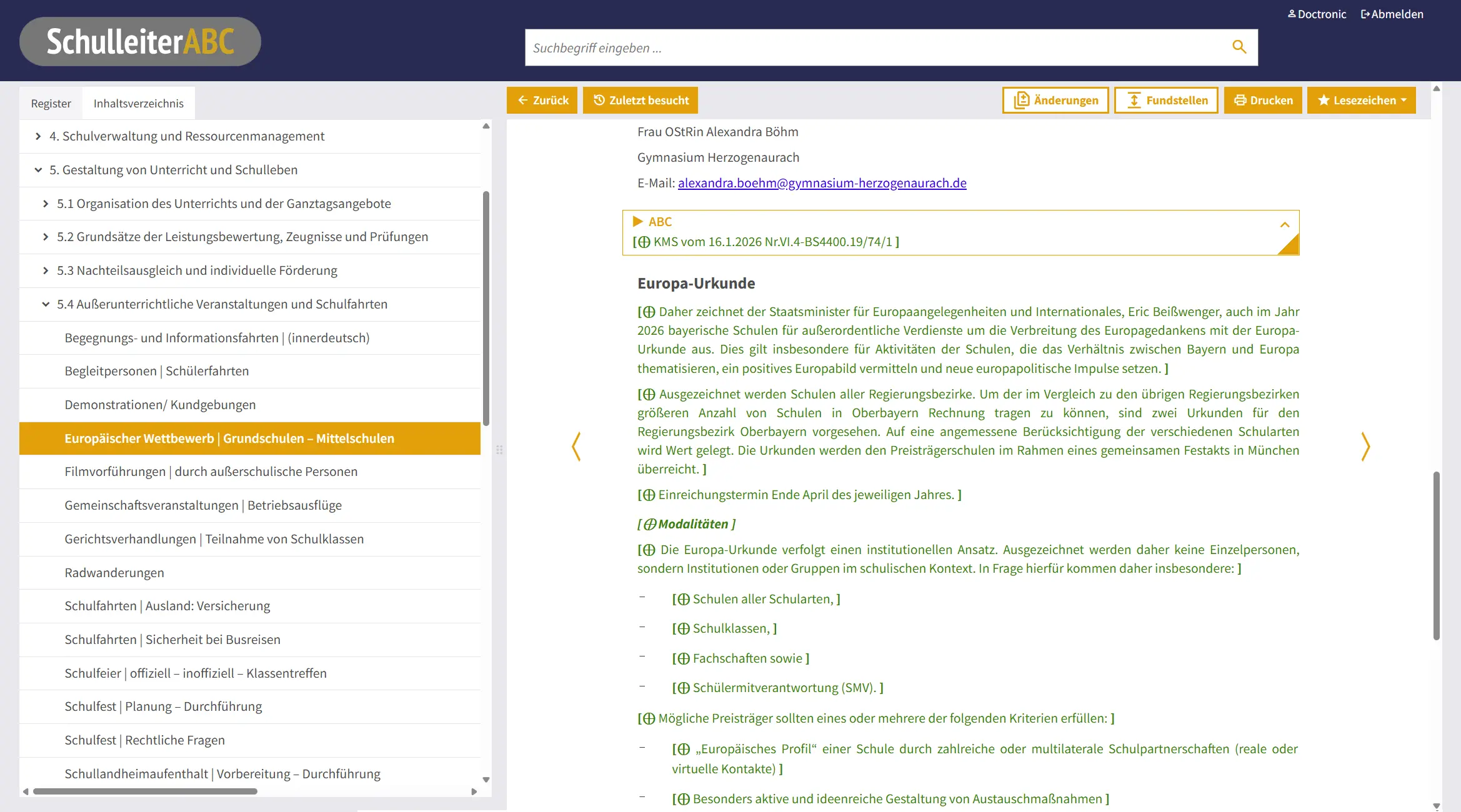Print the document with Drucken
Screen dimensions: 1461x812
pyautogui.click(x=1263, y=100)
